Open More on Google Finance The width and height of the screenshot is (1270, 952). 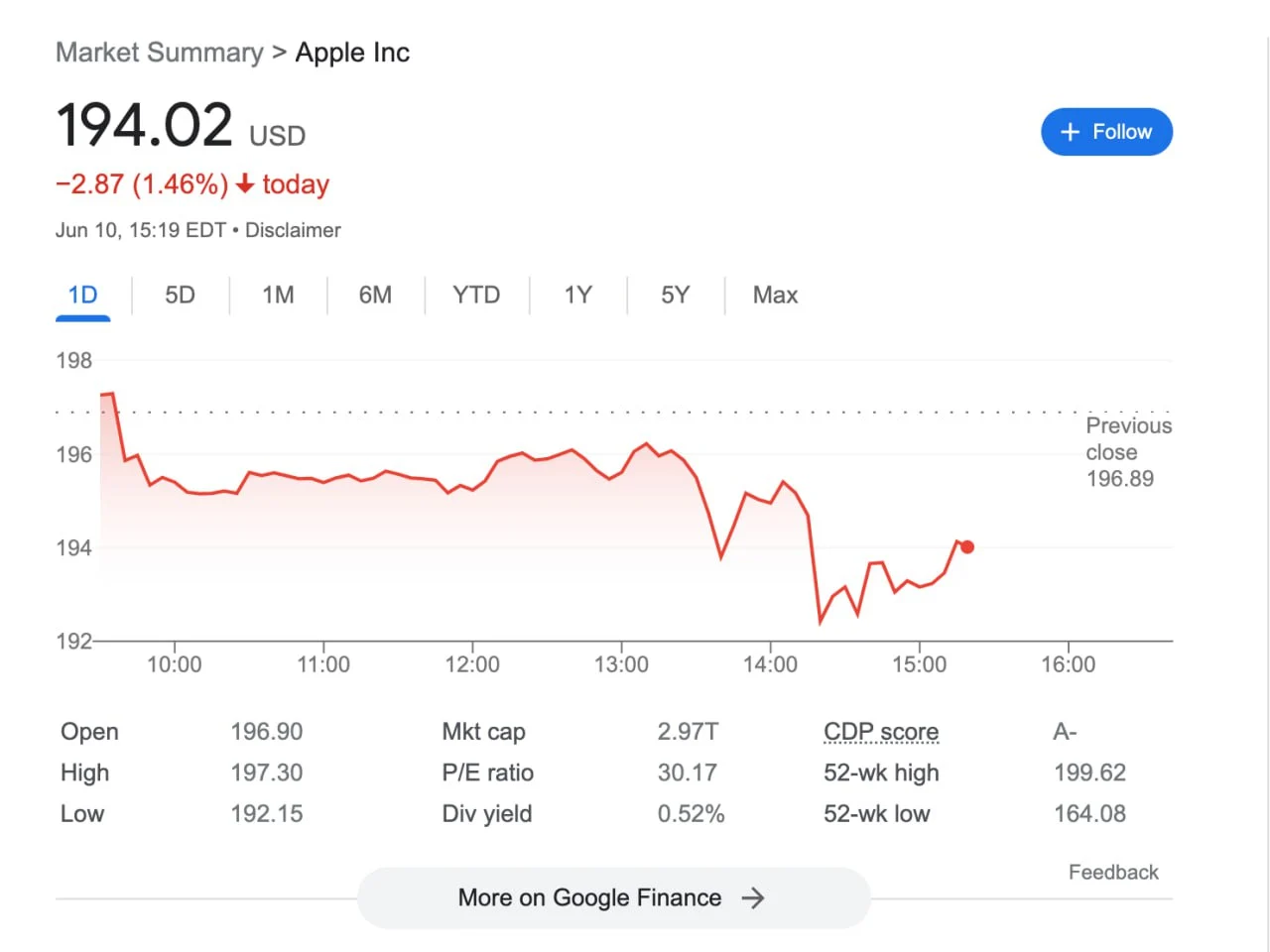pyautogui.click(x=613, y=898)
